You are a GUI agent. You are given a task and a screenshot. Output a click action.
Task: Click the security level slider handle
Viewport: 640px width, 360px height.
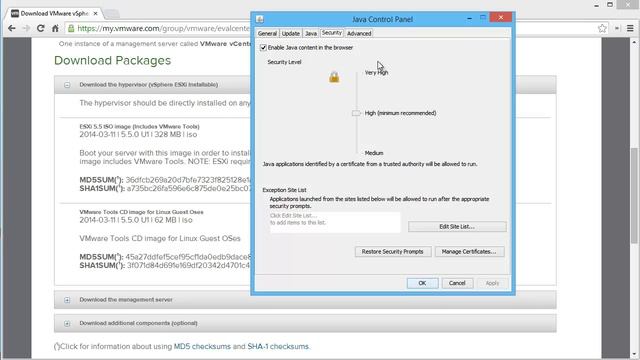(356, 113)
